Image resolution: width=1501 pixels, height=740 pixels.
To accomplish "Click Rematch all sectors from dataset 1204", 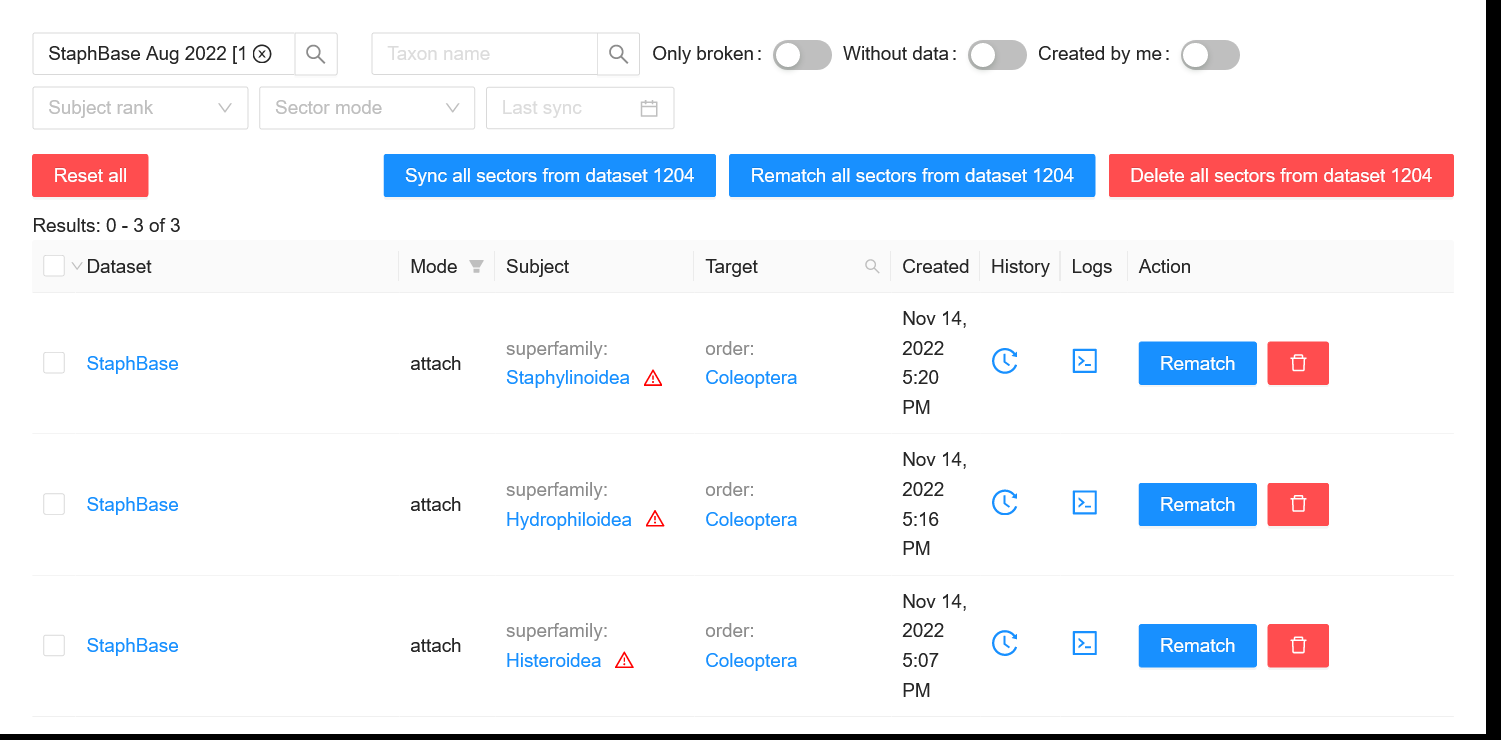I will 911,175.
